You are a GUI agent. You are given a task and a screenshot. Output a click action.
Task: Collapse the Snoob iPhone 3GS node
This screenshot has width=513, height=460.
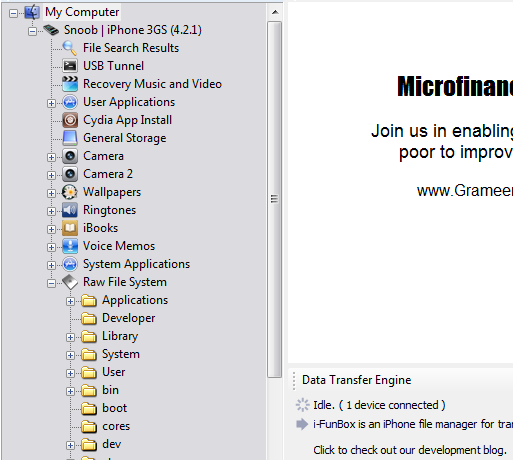pyautogui.click(x=32, y=31)
